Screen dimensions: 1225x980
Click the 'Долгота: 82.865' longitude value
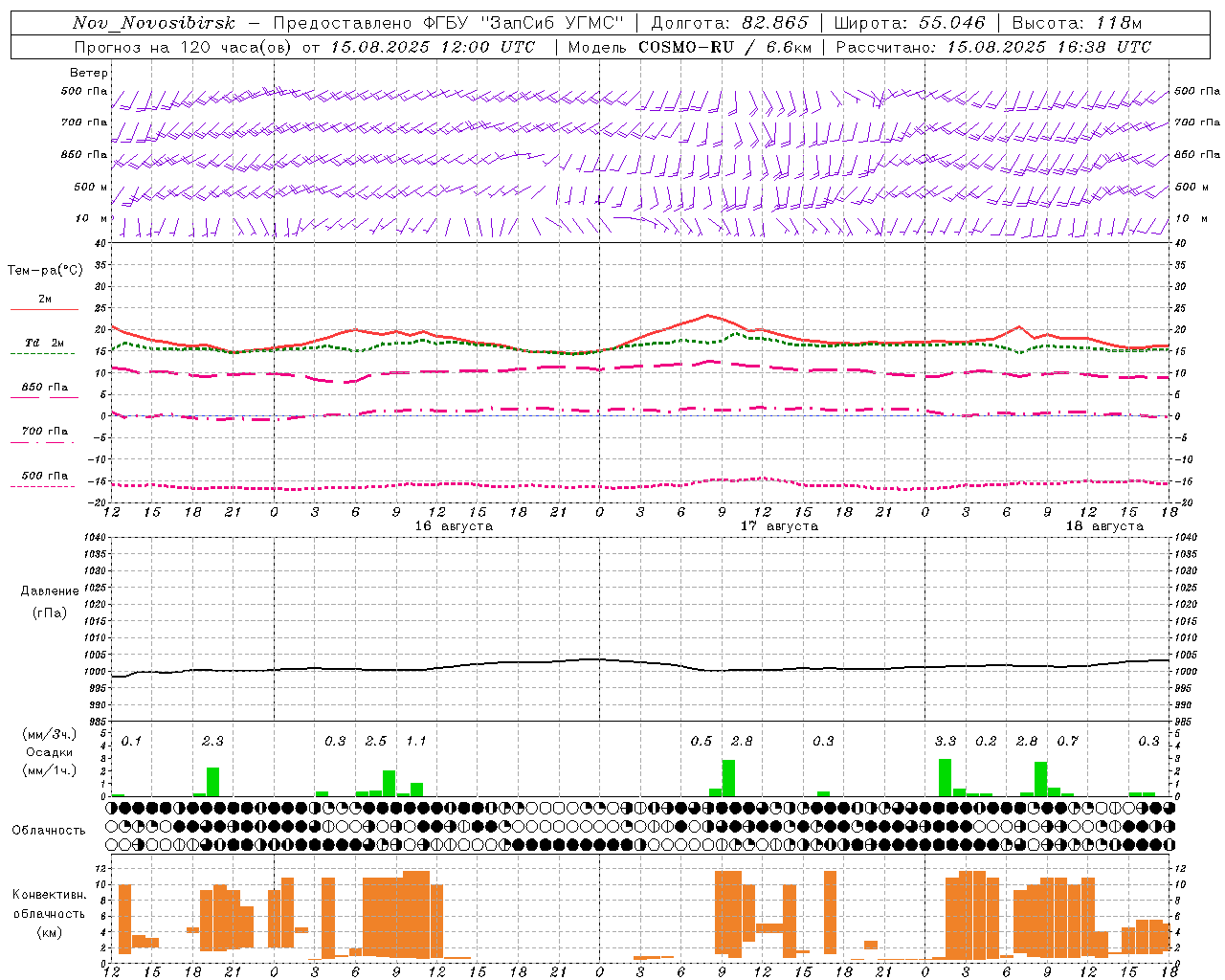[729, 23]
